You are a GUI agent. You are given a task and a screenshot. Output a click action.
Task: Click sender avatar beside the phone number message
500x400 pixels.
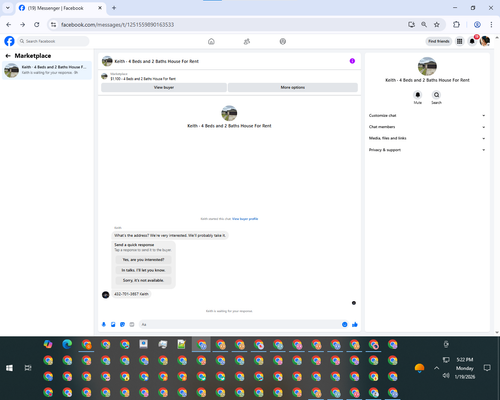click(105, 295)
